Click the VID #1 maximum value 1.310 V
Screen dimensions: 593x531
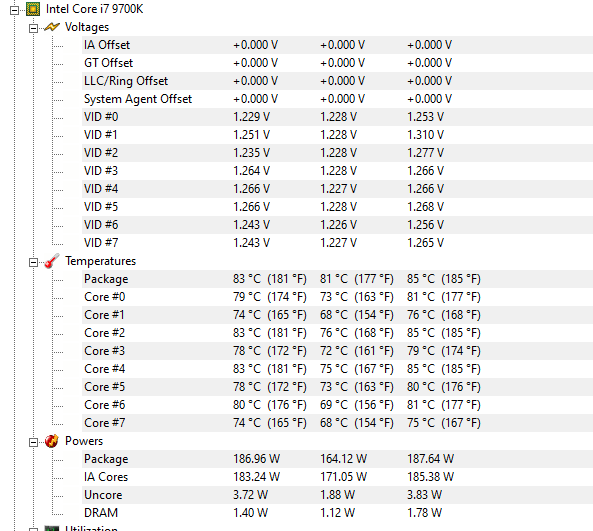[x=425, y=135]
